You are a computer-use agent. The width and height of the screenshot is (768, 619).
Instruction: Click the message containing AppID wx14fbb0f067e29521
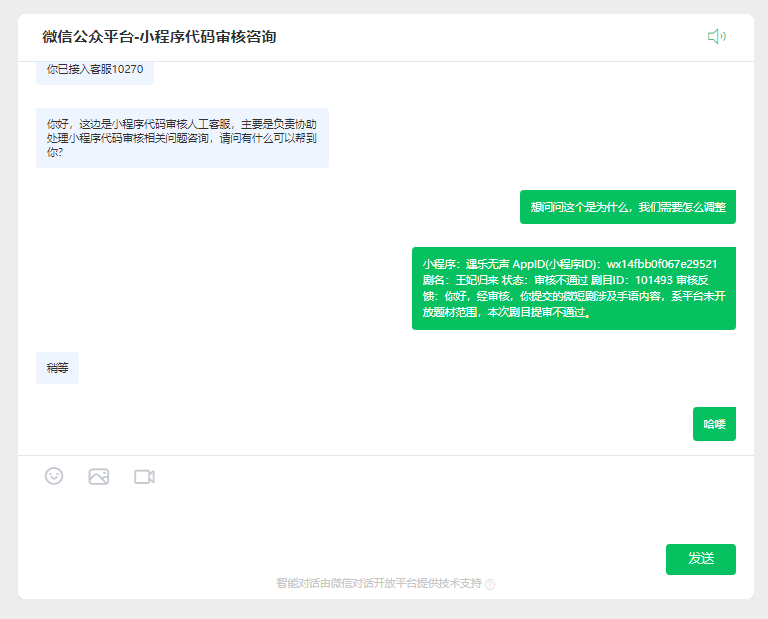[x=574, y=288]
